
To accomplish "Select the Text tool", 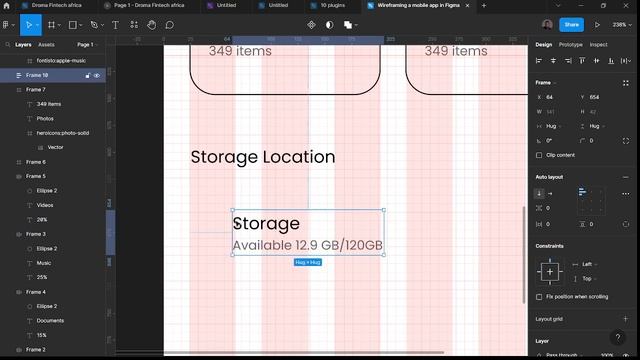I will (x=116, y=25).
